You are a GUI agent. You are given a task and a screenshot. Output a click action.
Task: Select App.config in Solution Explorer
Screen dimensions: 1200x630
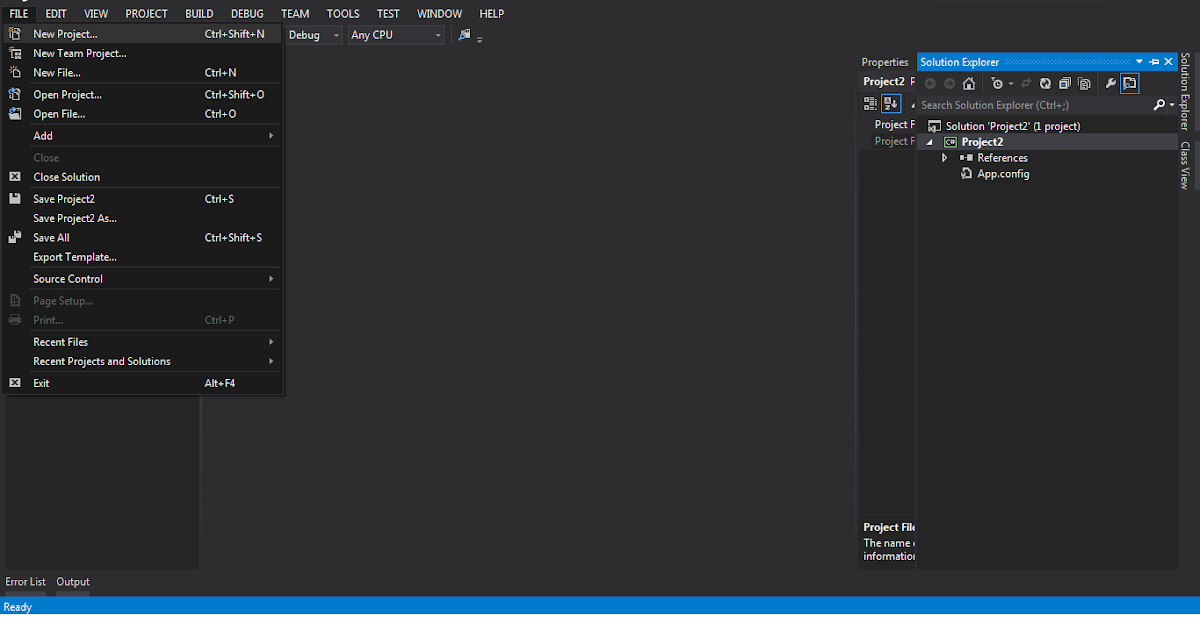1003,173
